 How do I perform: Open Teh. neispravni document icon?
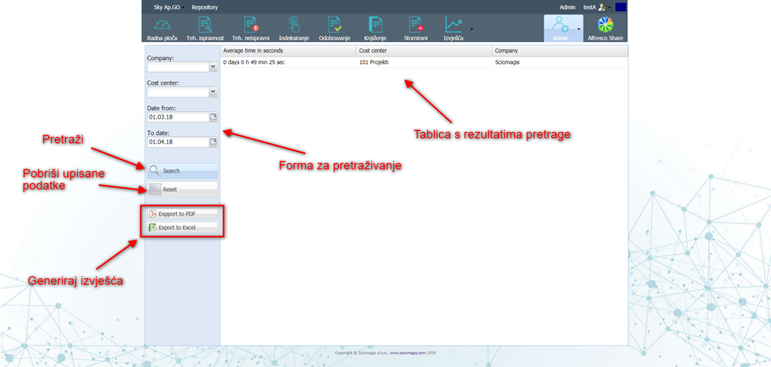tap(251, 25)
